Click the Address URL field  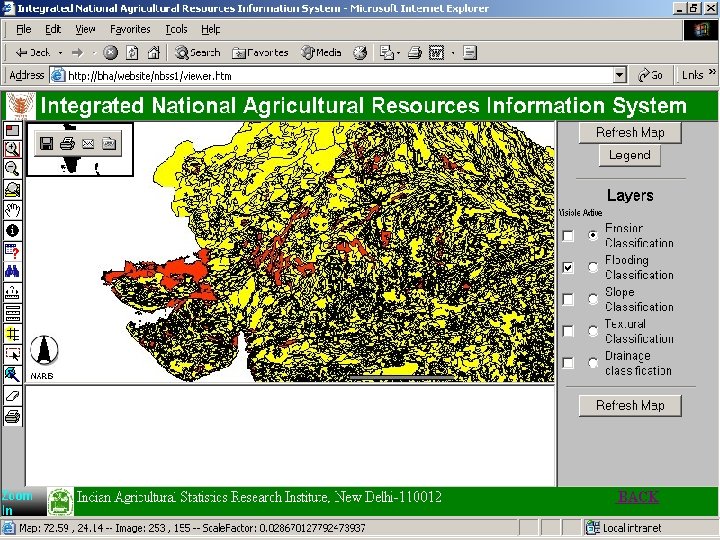340,75
